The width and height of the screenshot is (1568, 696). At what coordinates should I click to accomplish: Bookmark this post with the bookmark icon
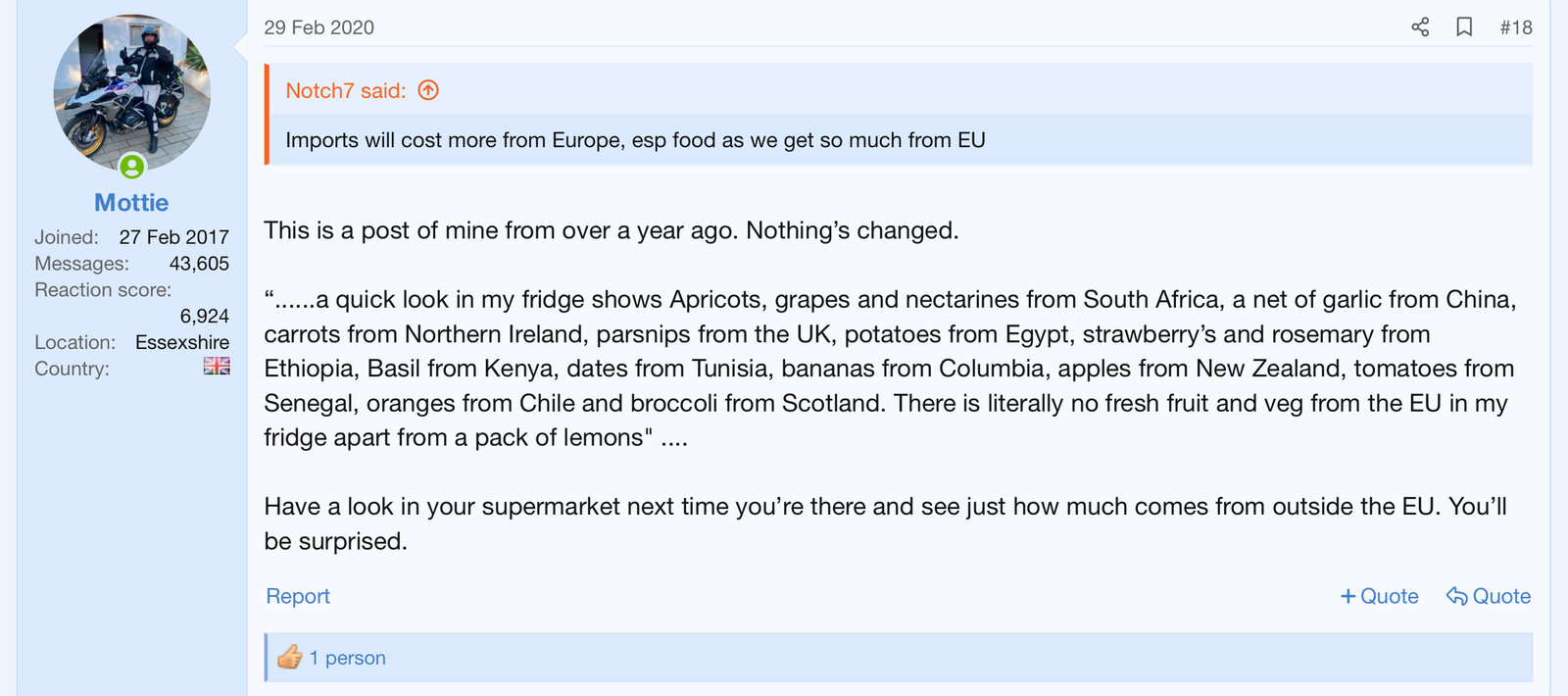(x=1464, y=27)
